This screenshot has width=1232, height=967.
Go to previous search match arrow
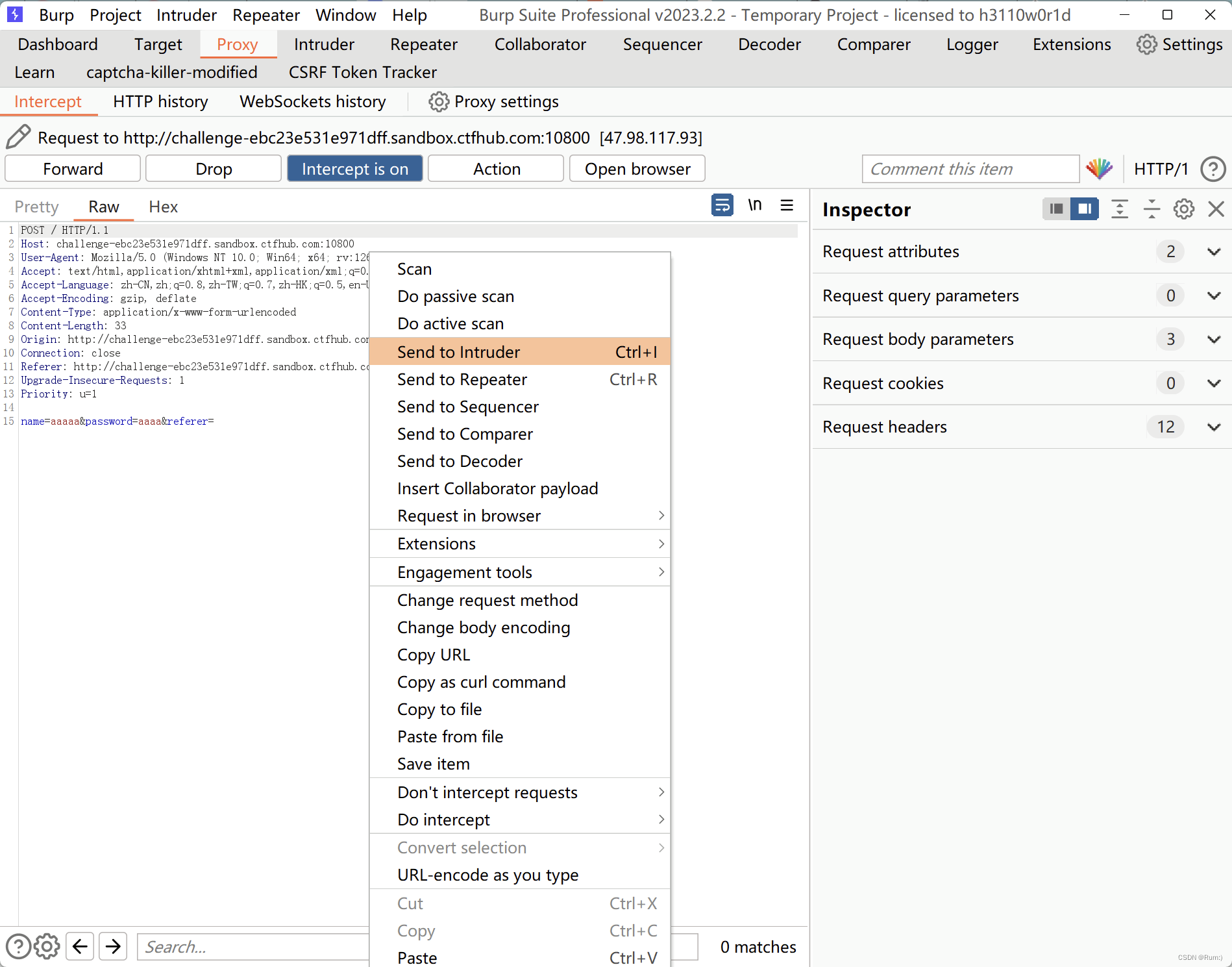pos(80,946)
